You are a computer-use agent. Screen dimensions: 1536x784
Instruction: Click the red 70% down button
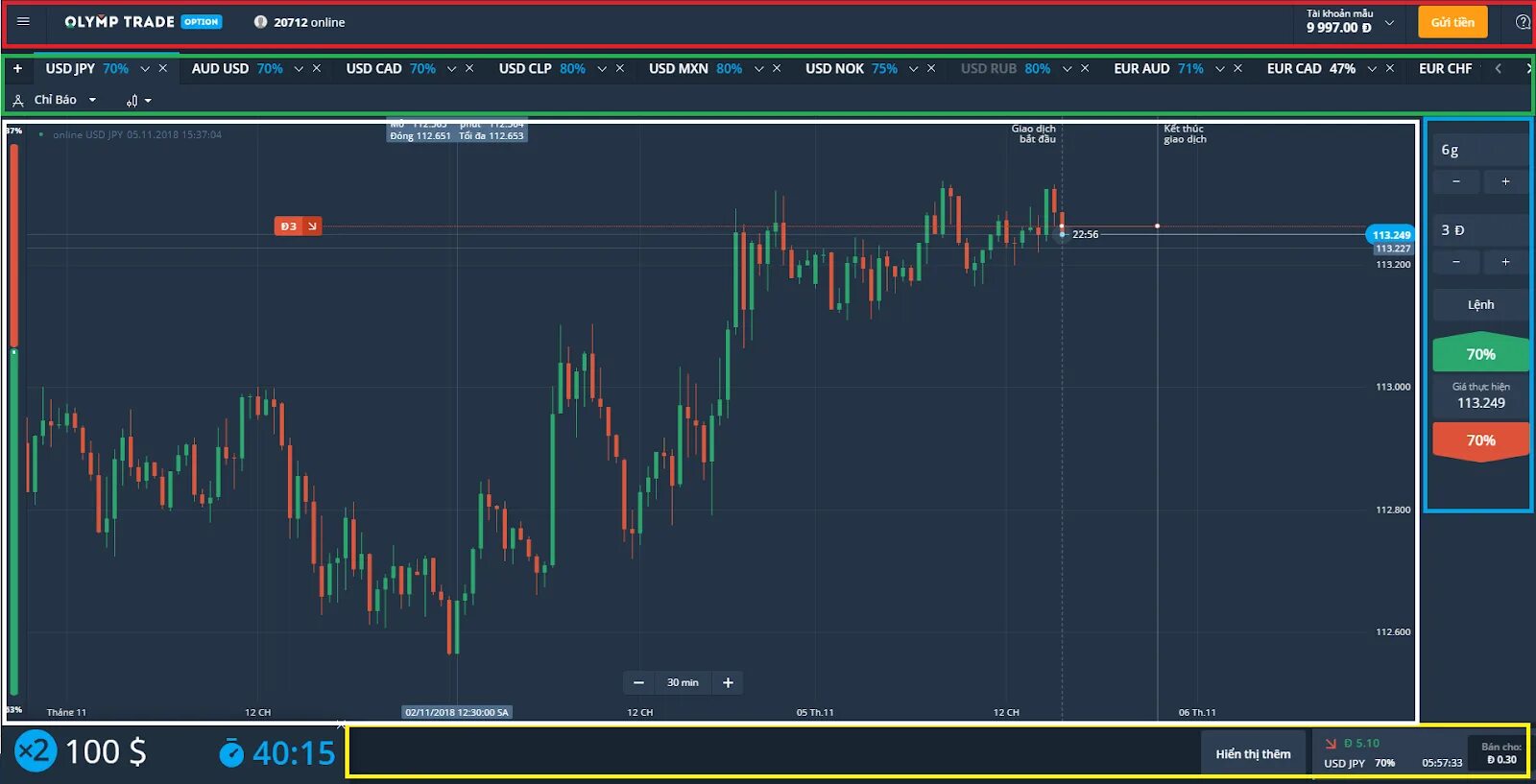[1480, 440]
